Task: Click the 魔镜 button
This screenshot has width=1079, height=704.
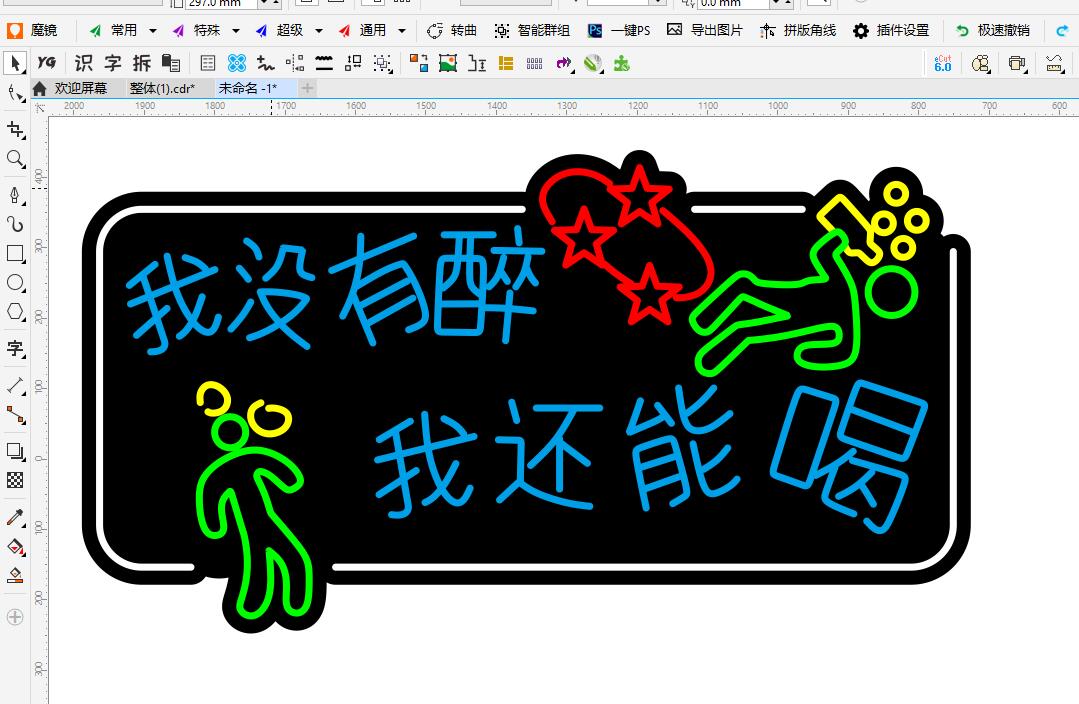Action: 32,30
